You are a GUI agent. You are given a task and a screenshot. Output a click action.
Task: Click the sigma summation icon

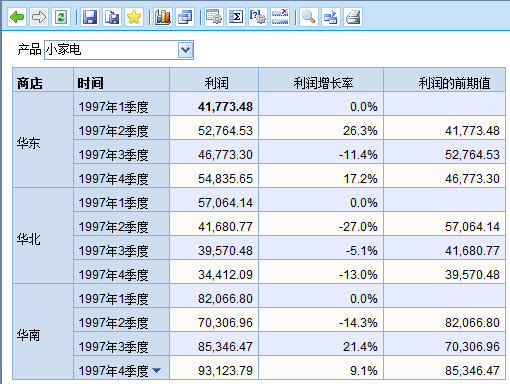pyautogui.click(x=236, y=17)
